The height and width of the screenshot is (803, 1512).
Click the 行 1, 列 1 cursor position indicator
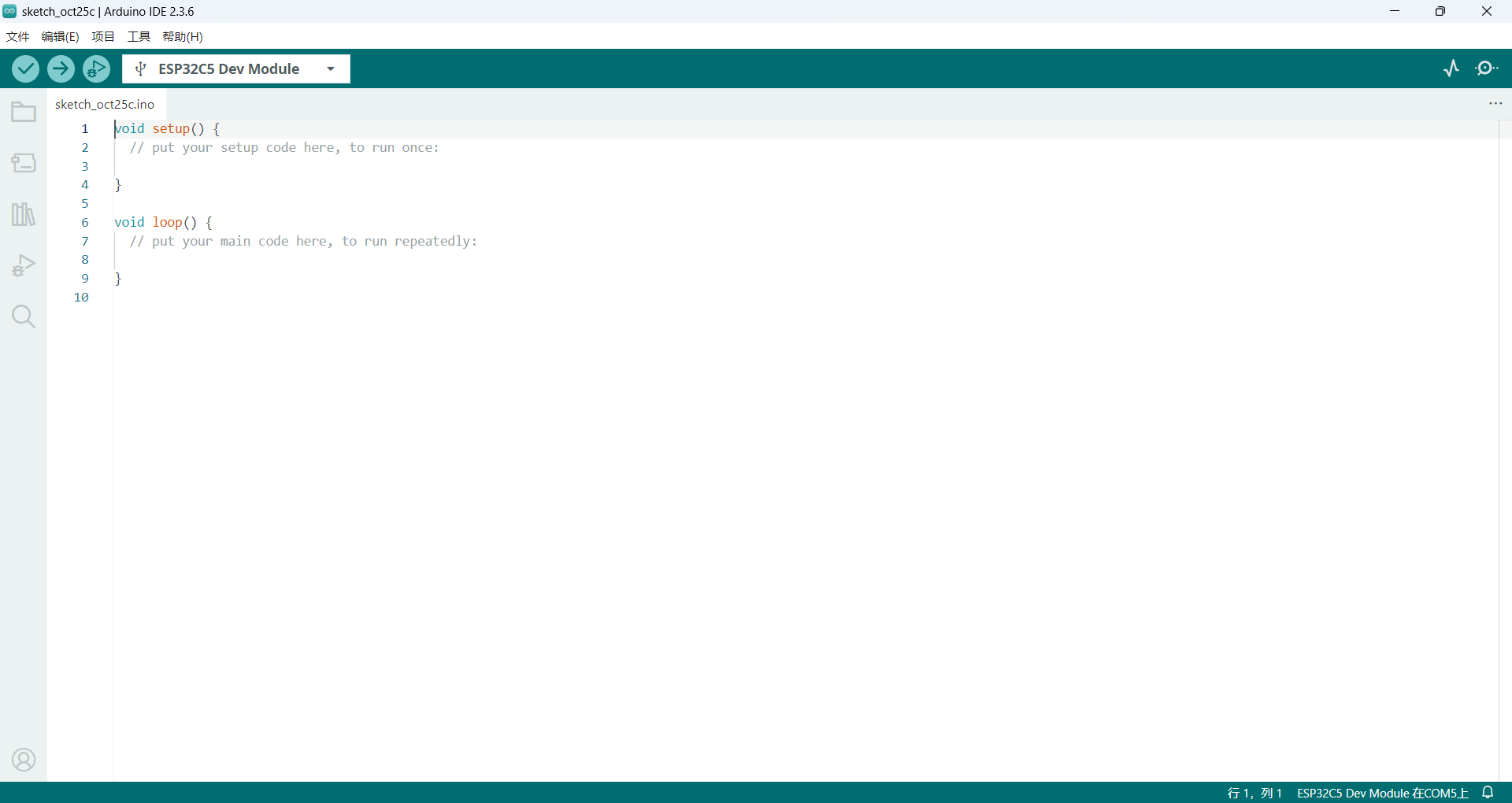click(x=1254, y=793)
